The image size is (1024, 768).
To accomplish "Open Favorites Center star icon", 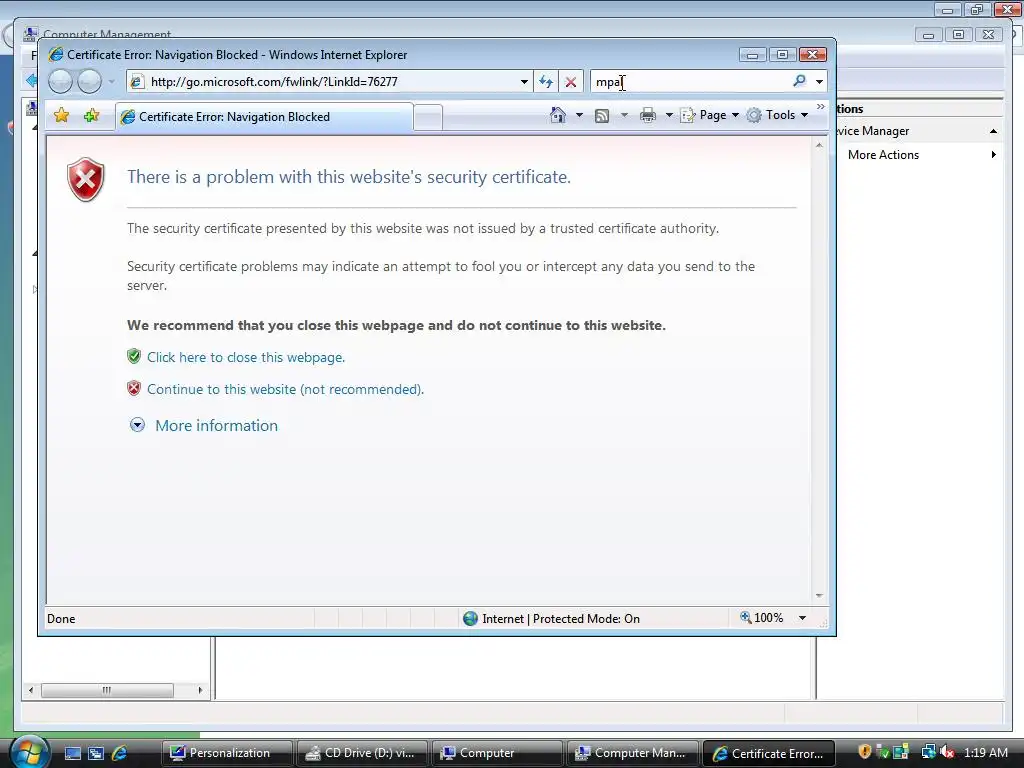I will pos(61,116).
